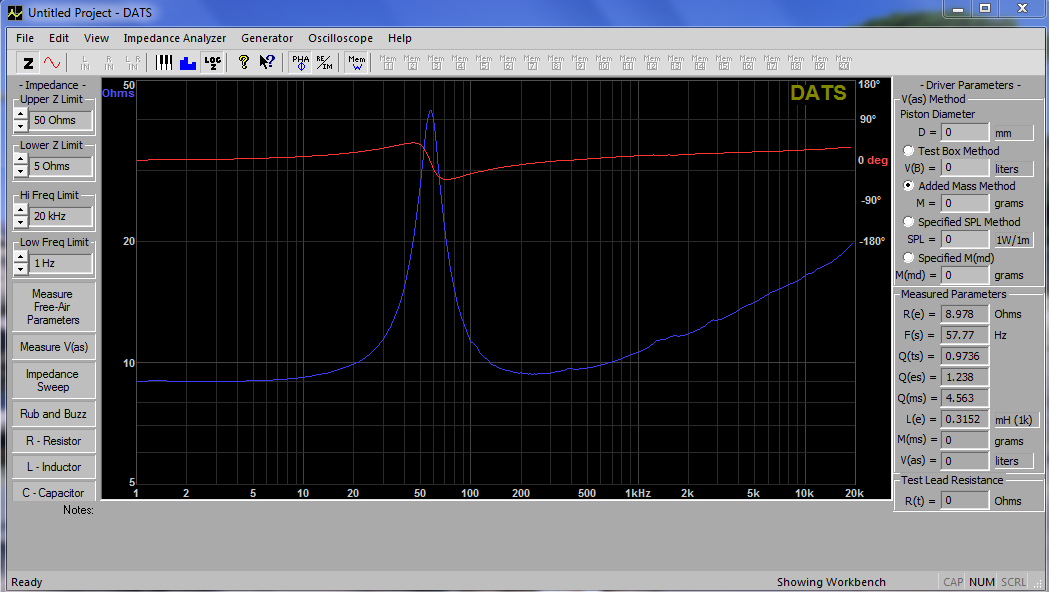Image resolution: width=1049 pixels, height=592 pixels.
Task: Toggle the PHA phase display icon
Action: pos(301,63)
